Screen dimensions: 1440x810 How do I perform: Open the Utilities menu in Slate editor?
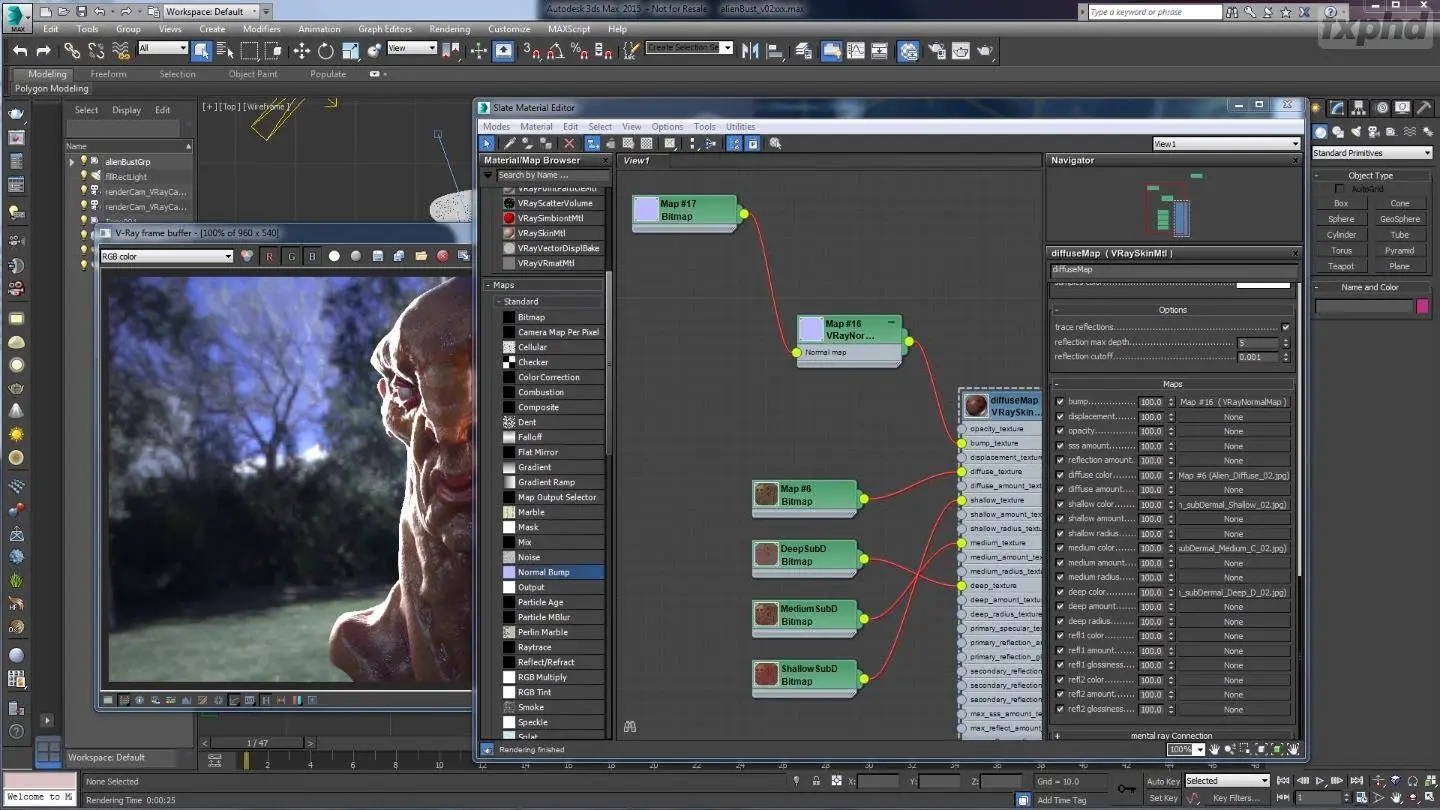(x=740, y=127)
